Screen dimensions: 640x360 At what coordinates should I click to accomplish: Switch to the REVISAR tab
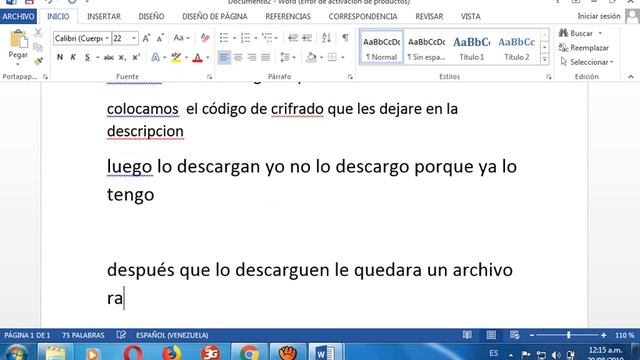pyautogui.click(x=429, y=17)
